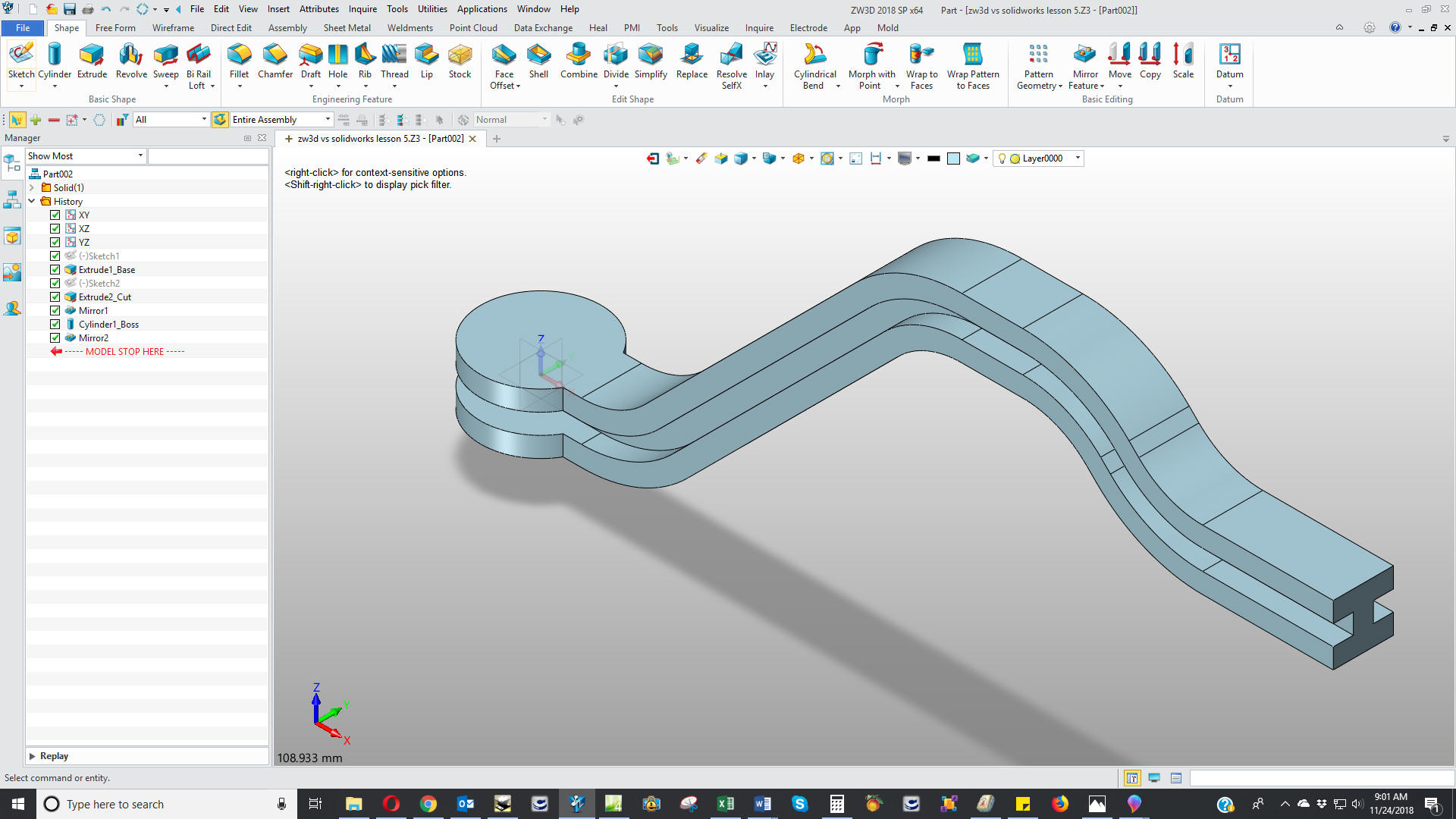
Task: Toggle the XZ plane checkbox
Action: [55, 228]
